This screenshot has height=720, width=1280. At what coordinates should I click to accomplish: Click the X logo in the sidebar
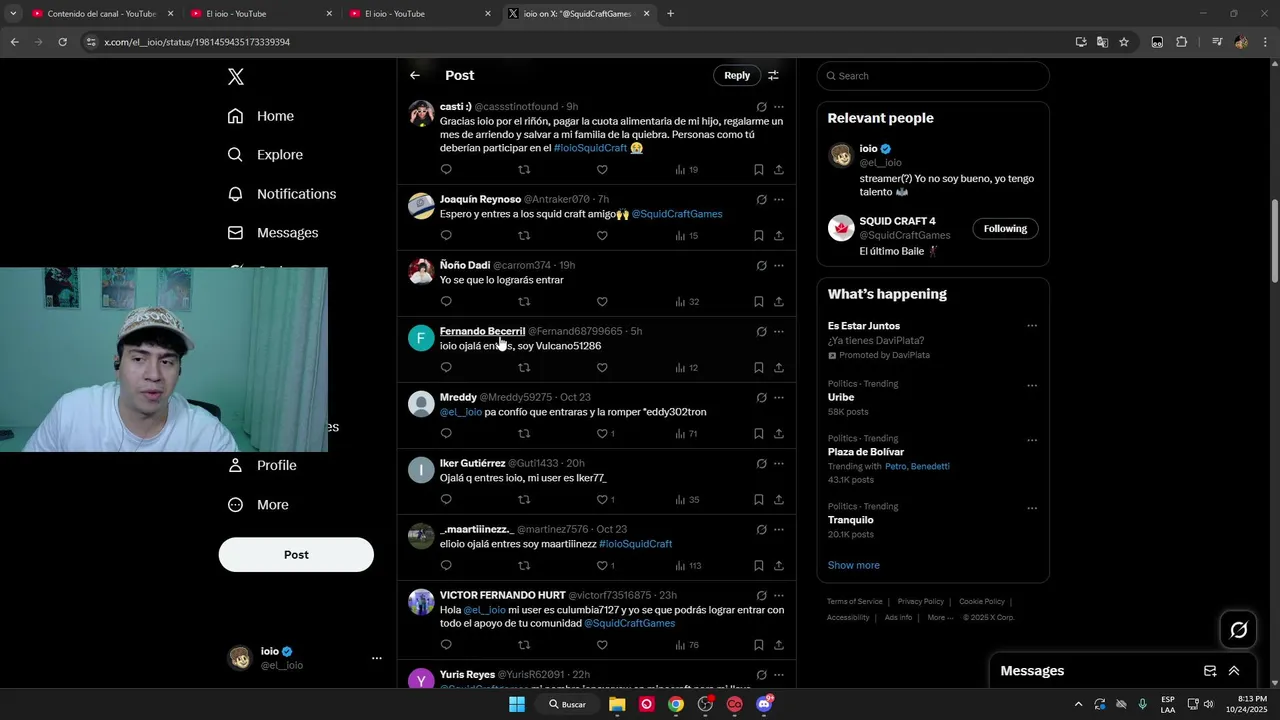236,77
